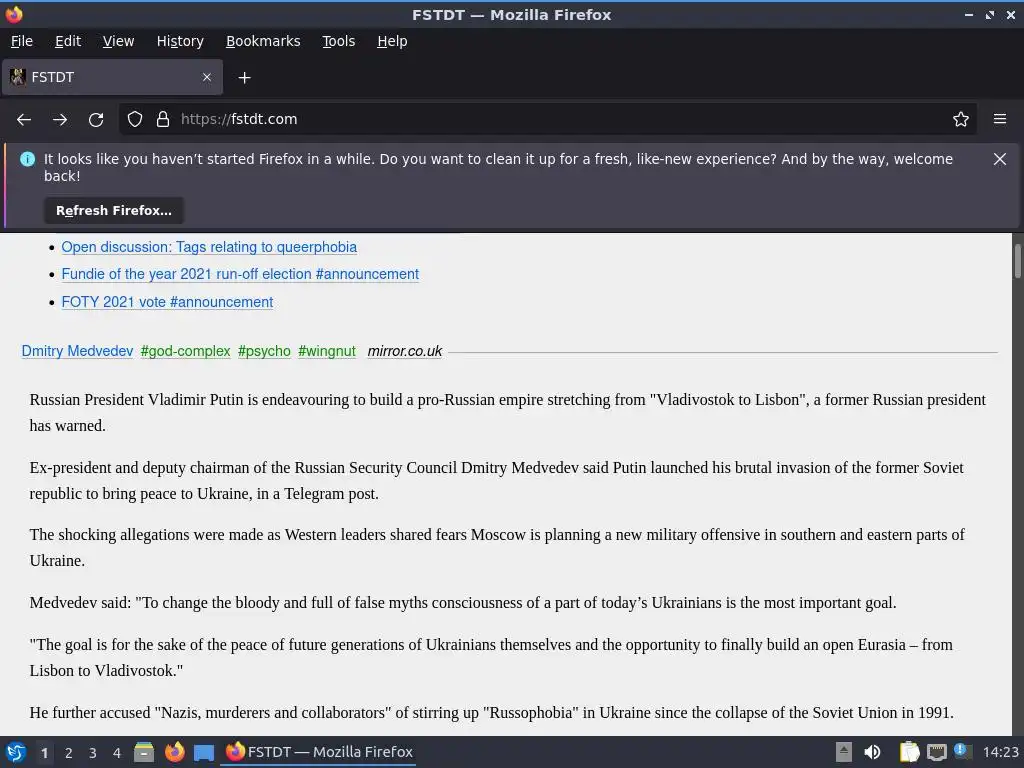Click the Refresh Firefox button
The width and height of the screenshot is (1024, 768).
pos(114,210)
